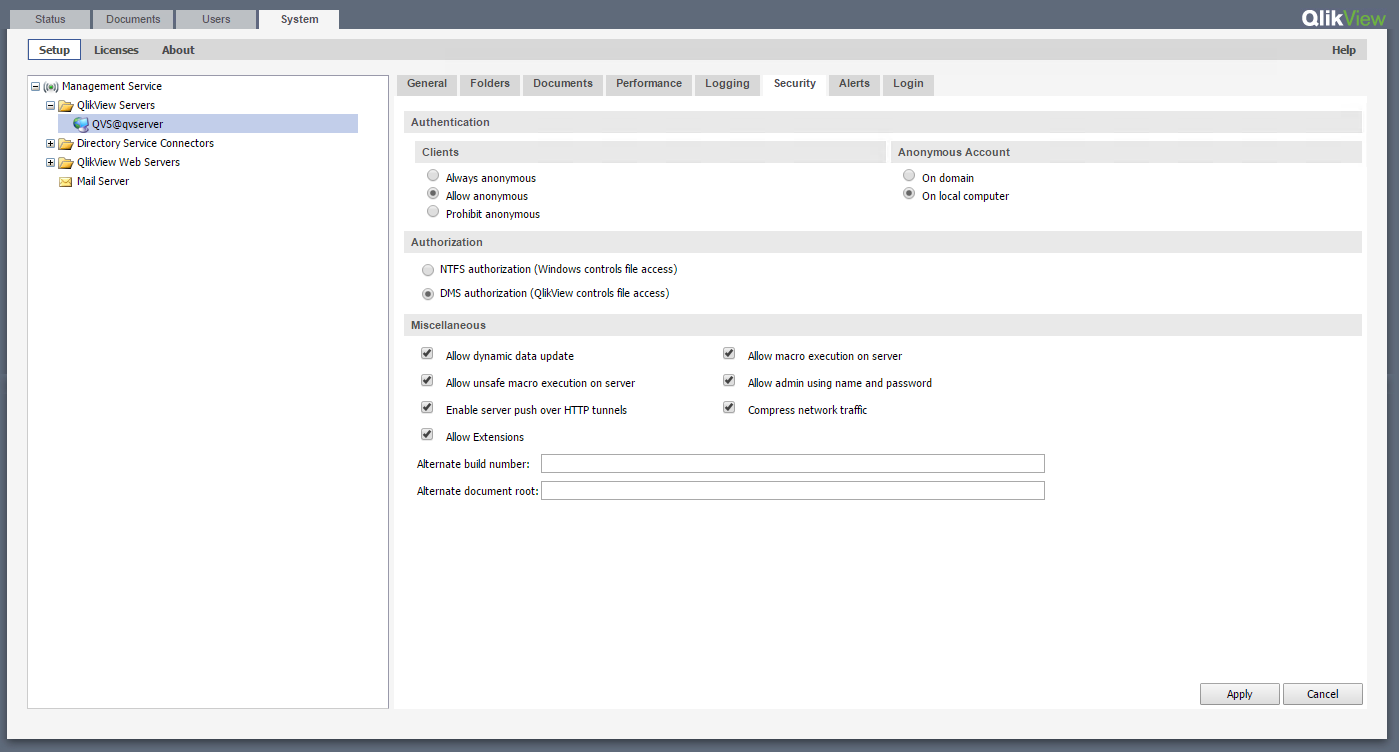Select QVS@qvserver tree item label

click(127, 124)
